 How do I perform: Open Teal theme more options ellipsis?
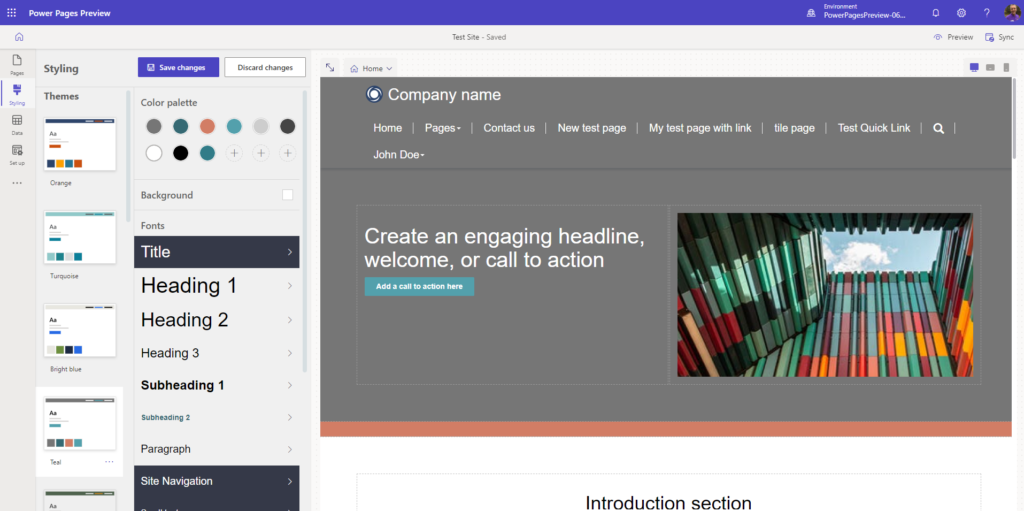coord(109,461)
